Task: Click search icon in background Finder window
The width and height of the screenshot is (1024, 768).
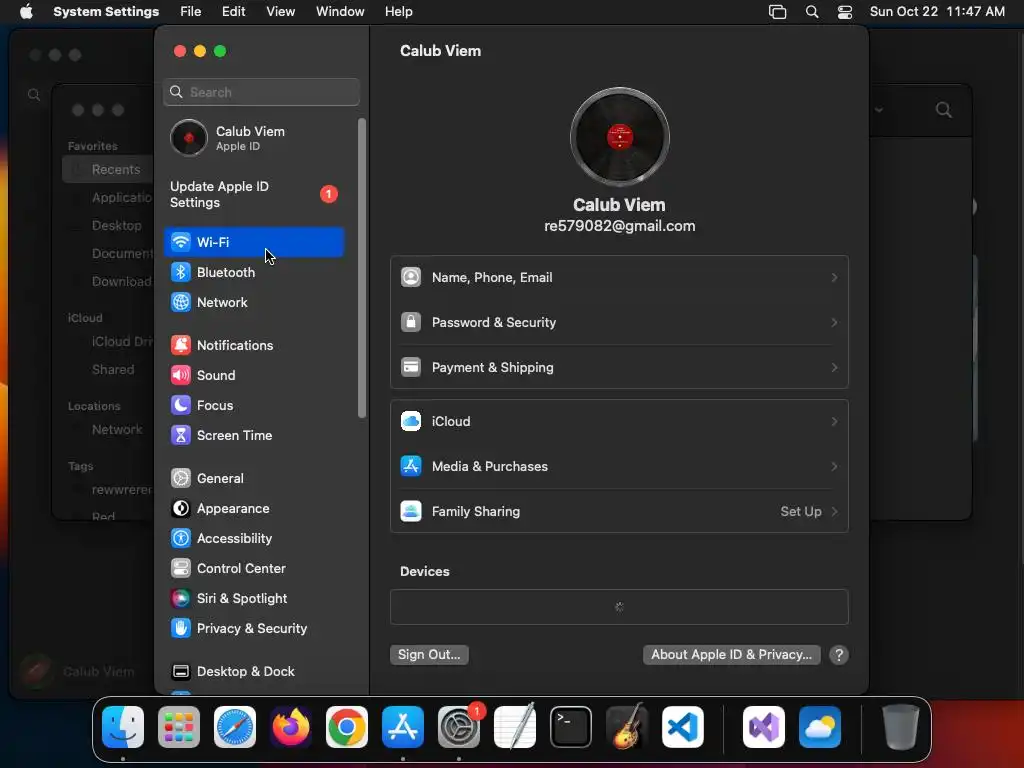Action: pos(944,110)
